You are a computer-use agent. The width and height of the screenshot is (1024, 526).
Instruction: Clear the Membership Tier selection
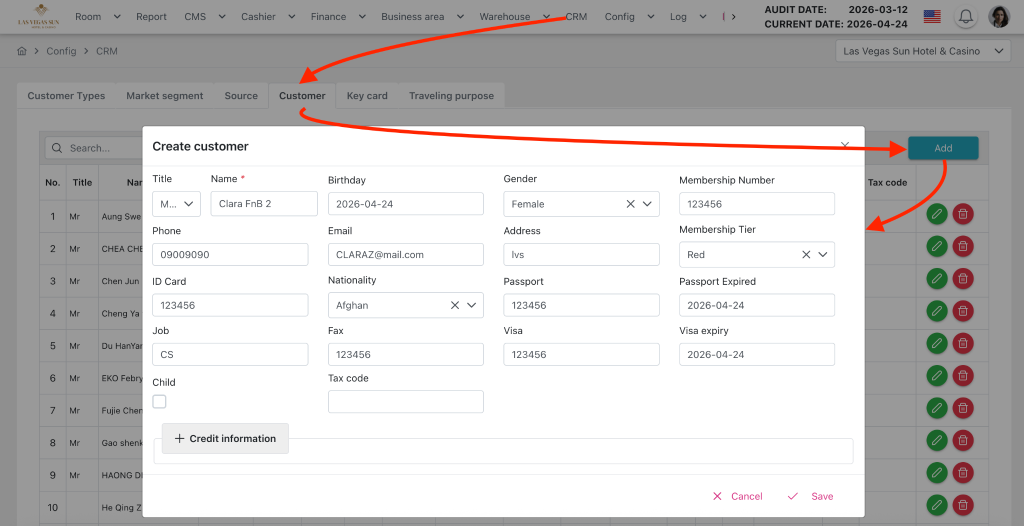(x=806, y=255)
